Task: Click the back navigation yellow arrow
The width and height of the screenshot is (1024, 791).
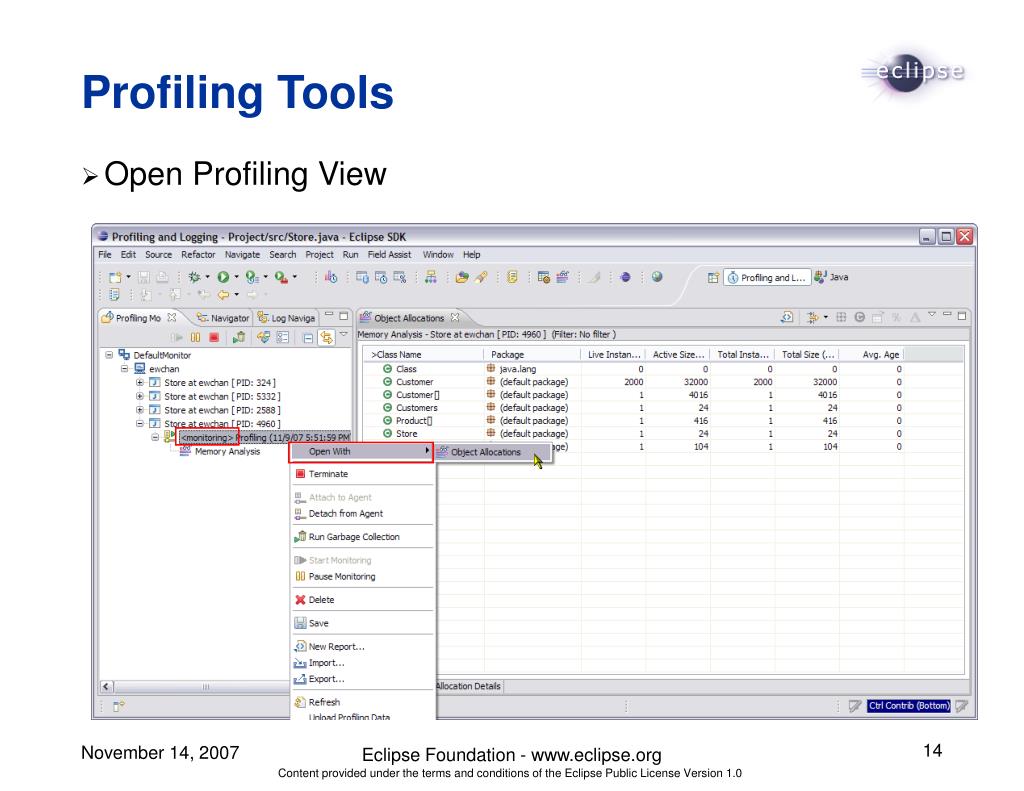Action: 223,295
